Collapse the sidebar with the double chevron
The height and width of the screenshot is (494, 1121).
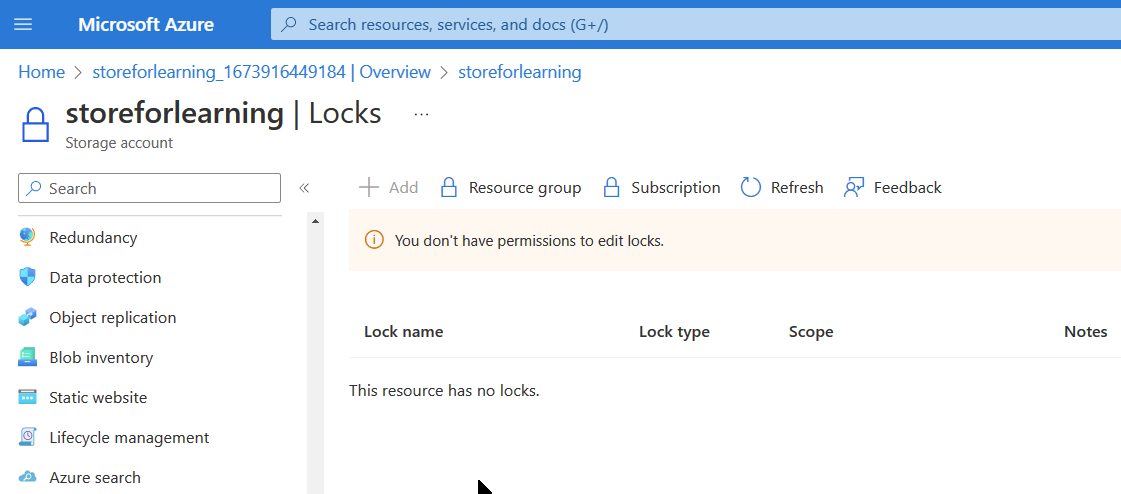tap(304, 188)
